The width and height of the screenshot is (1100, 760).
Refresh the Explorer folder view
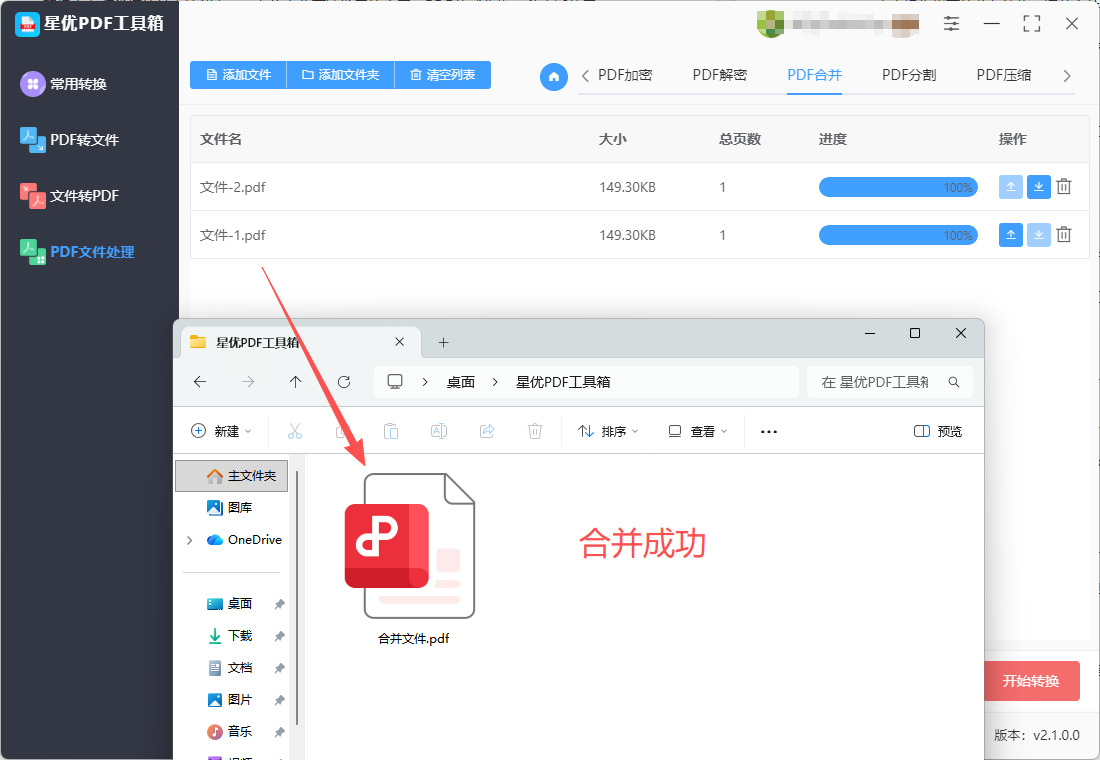[x=344, y=382]
